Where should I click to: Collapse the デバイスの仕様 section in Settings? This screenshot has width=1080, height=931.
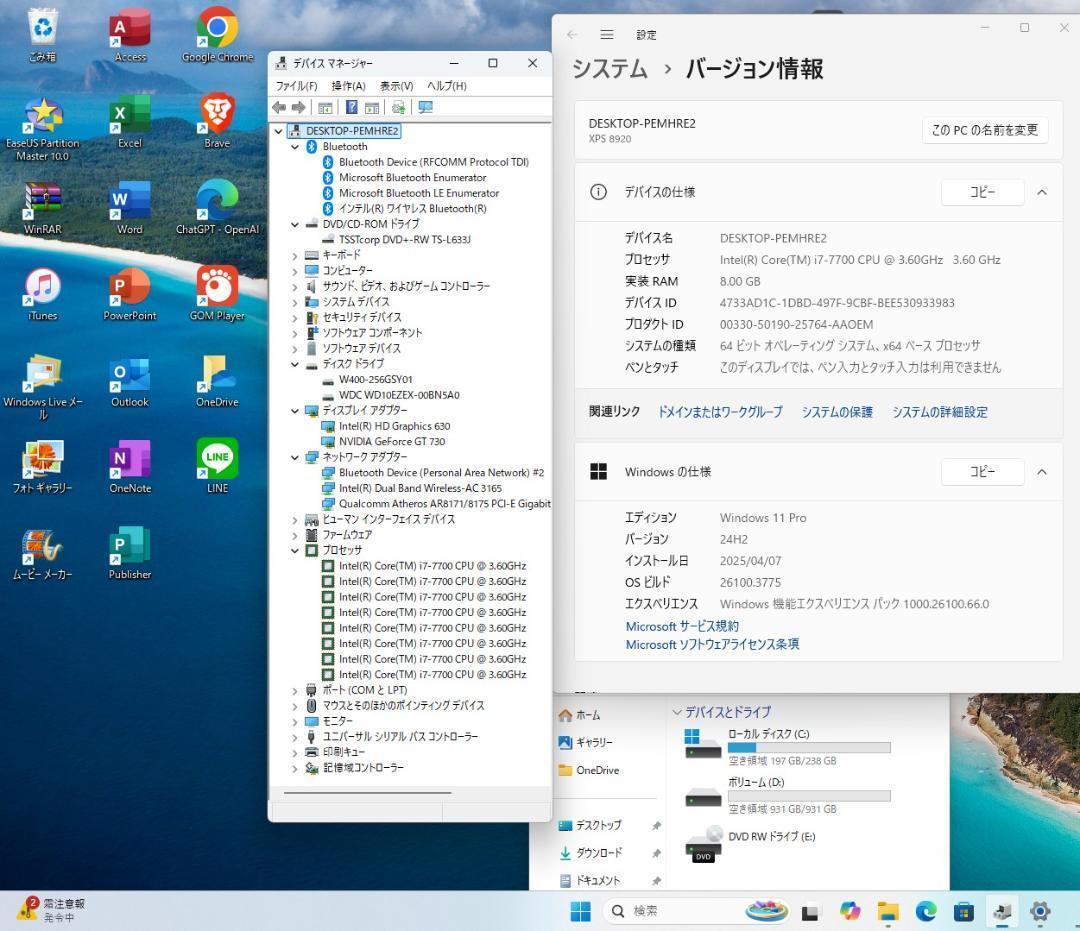[x=1042, y=191]
